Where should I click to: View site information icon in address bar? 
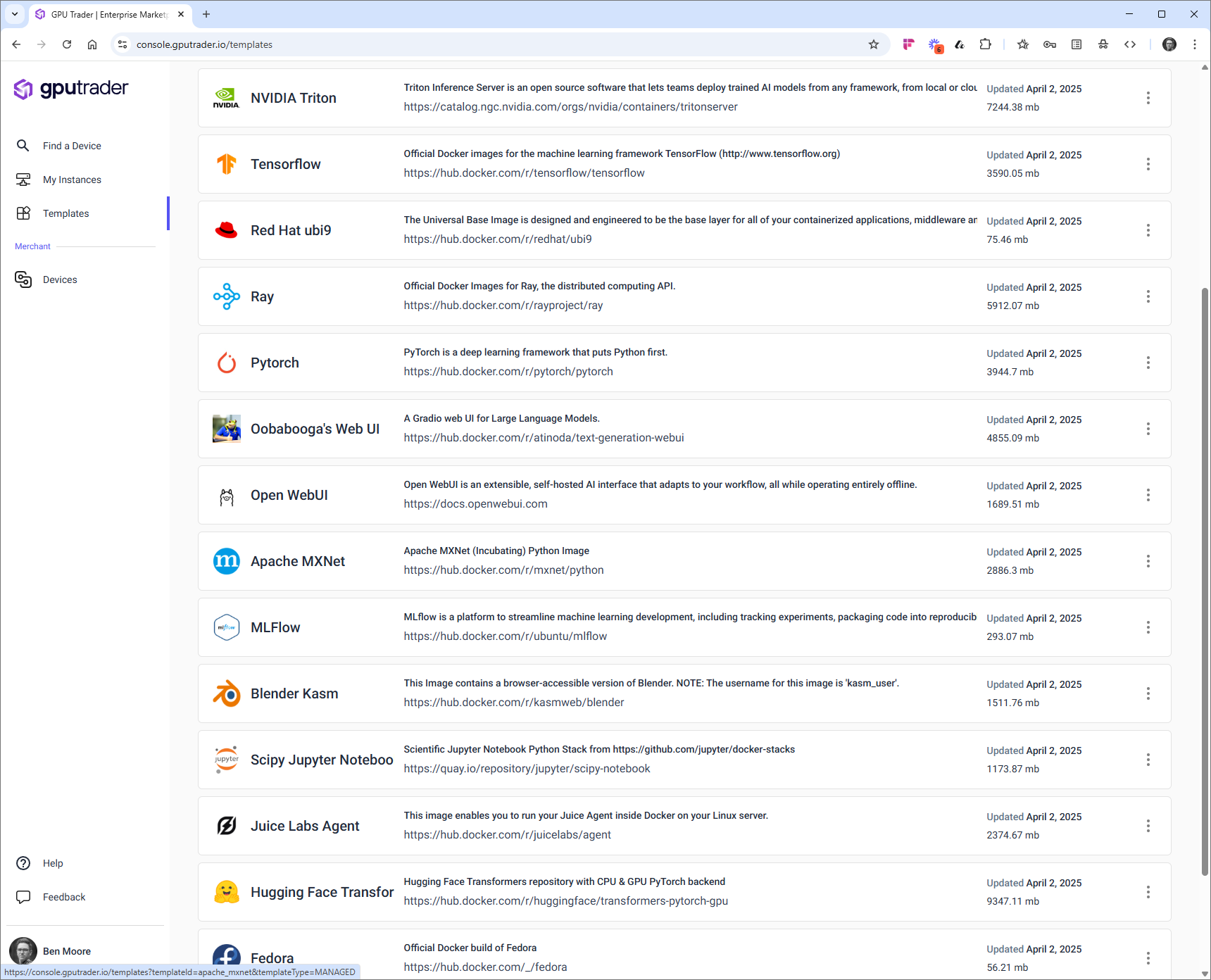tap(123, 44)
